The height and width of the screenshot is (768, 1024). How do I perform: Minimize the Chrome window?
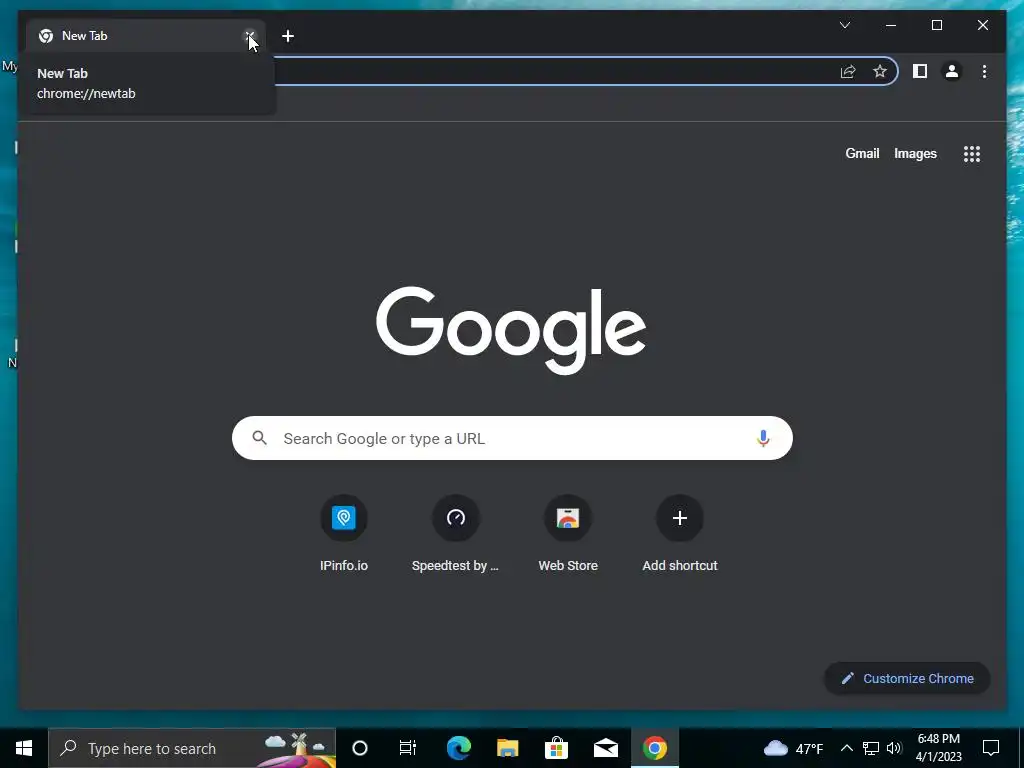pos(891,25)
